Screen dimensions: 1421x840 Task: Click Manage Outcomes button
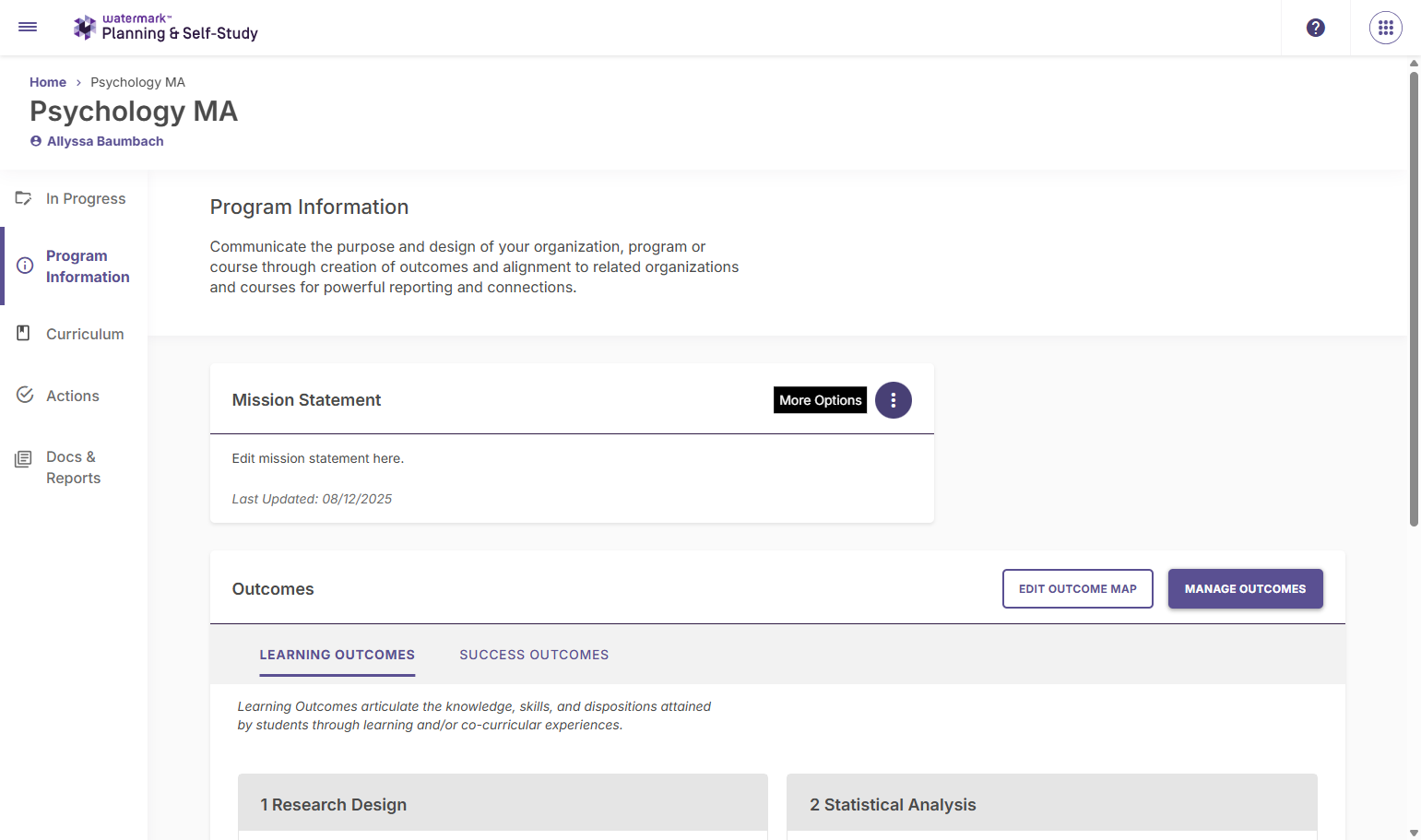pos(1246,588)
